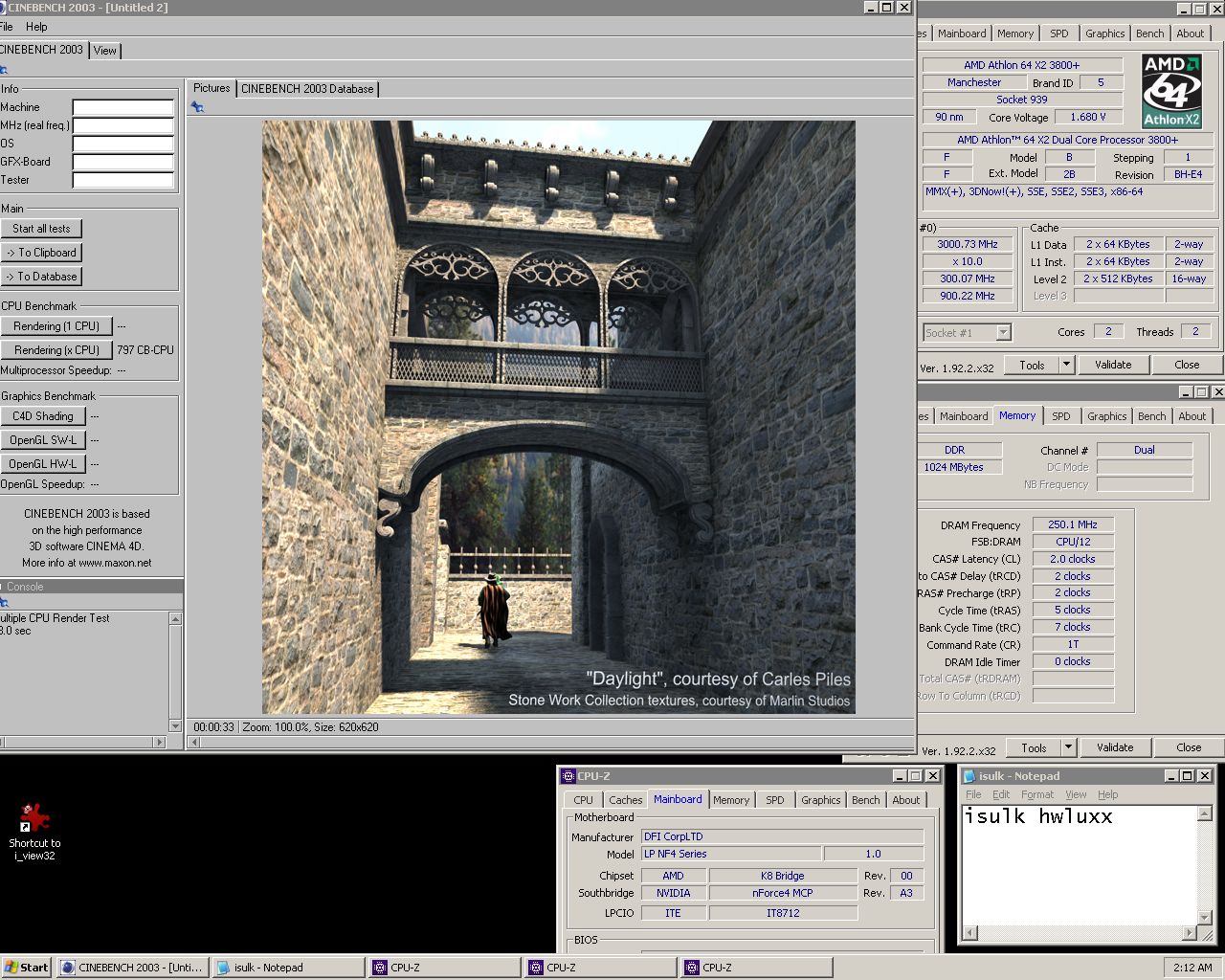Click Validate in the top CPU-Z window
This screenshot has height=980, width=1225.
tap(1113, 365)
